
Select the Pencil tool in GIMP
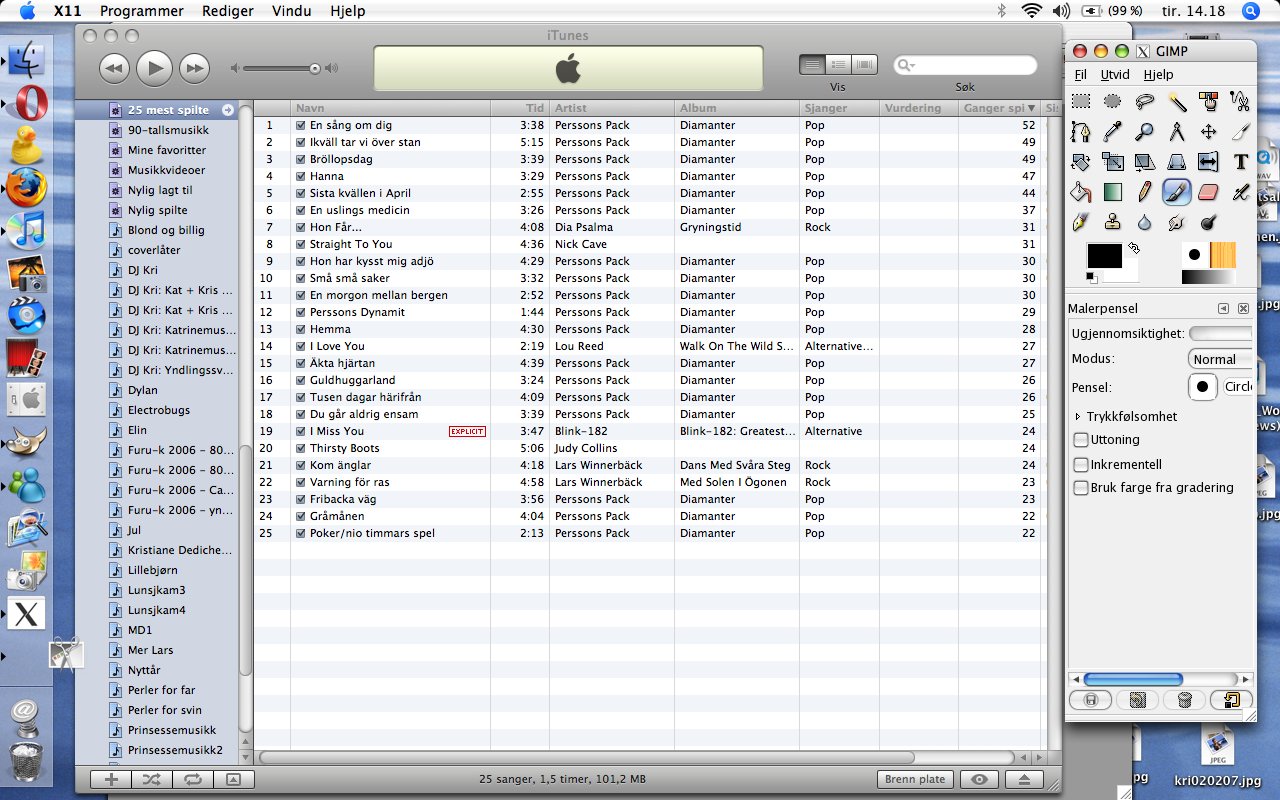pos(1144,191)
